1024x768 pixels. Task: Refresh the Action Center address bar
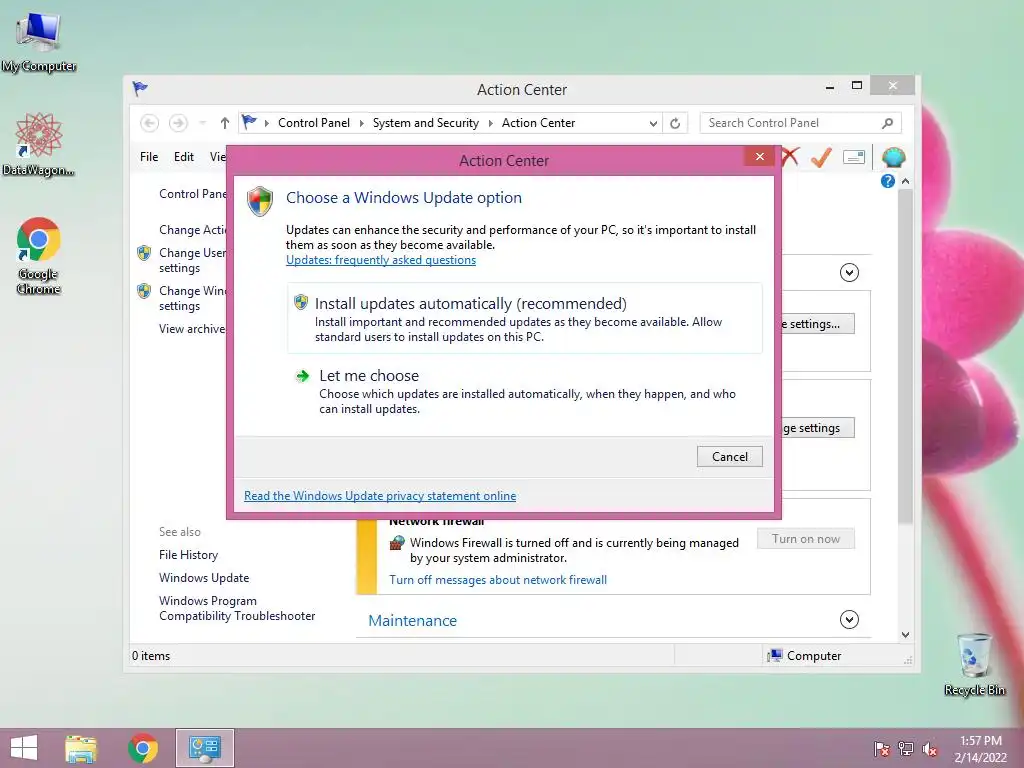click(675, 123)
